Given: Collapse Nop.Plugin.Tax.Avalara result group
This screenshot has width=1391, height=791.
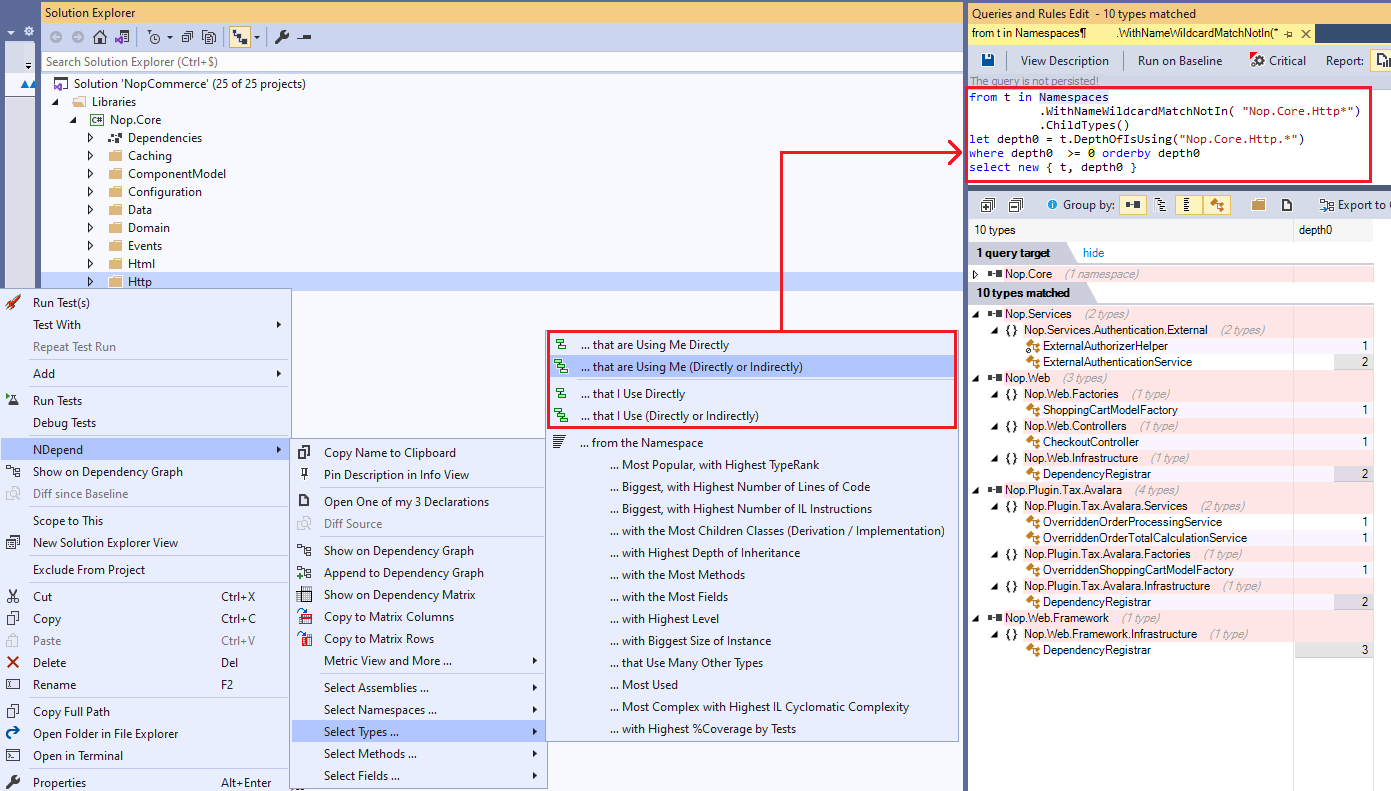Looking at the screenshot, I should 976,490.
